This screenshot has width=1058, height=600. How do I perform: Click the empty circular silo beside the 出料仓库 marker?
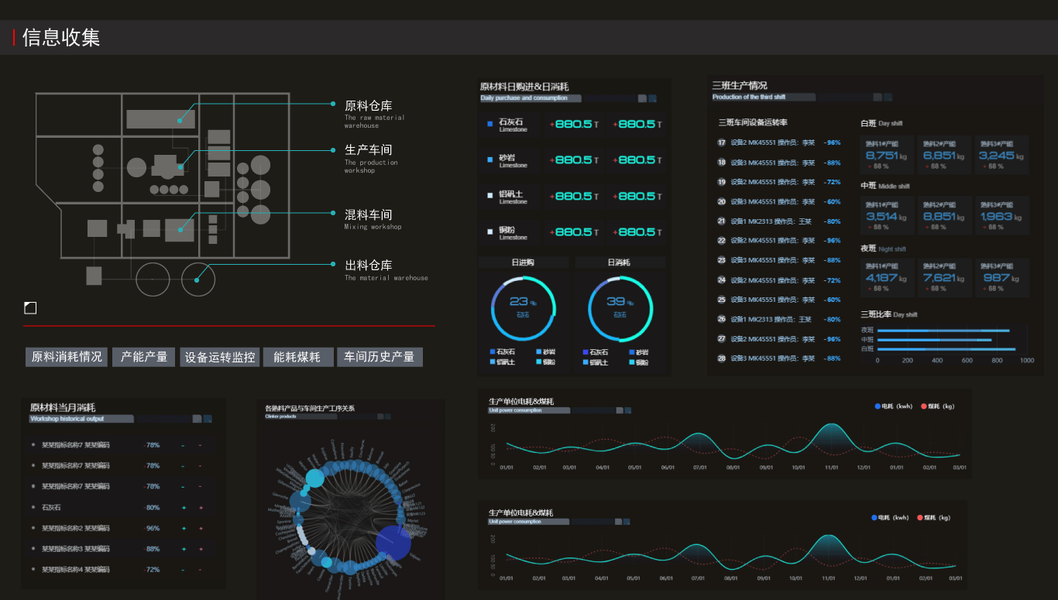click(152, 279)
